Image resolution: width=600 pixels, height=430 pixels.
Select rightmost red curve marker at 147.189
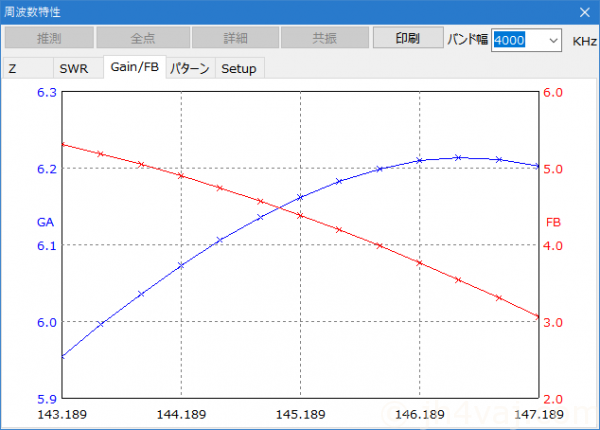[538, 317]
